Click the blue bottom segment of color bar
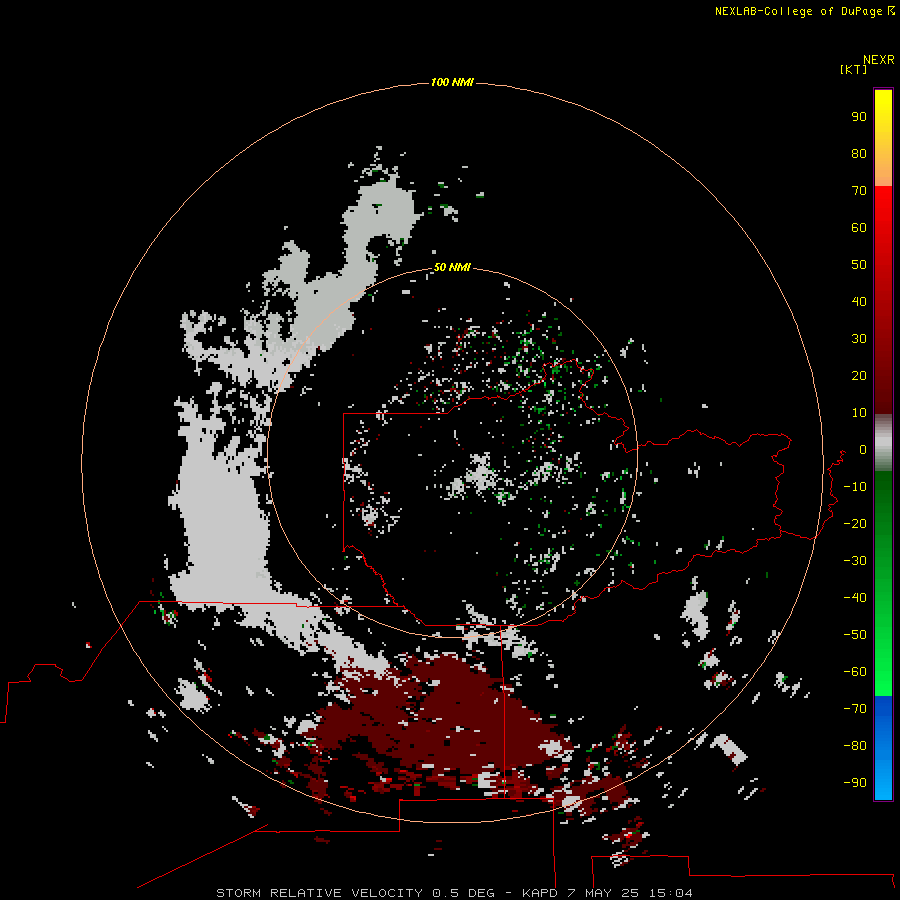Viewport: 900px width, 900px height. (883, 748)
